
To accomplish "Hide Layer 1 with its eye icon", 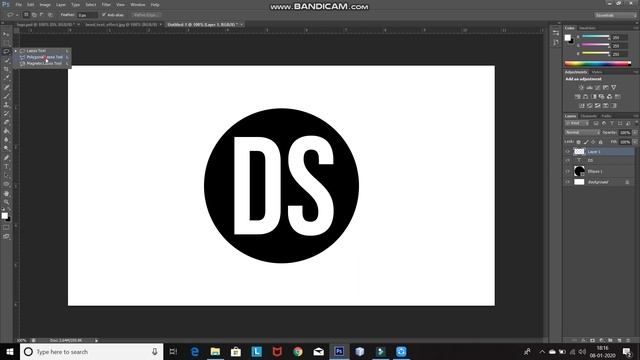I will click(x=568, y=151).
